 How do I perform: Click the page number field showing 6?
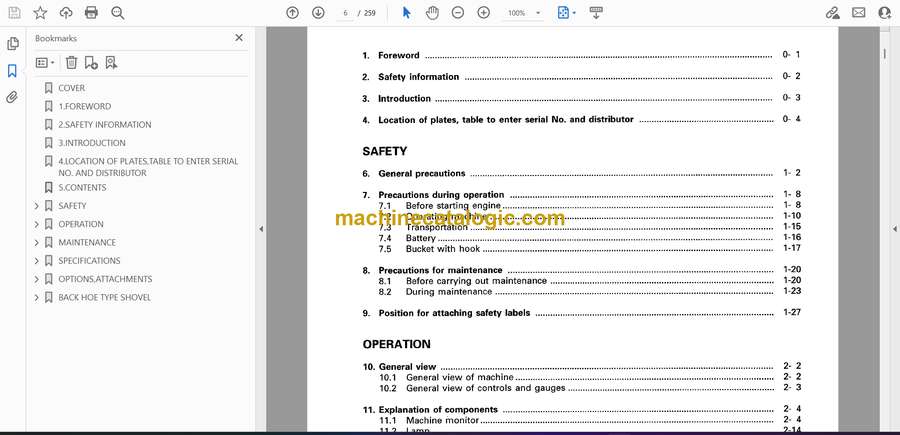[345, 13]
